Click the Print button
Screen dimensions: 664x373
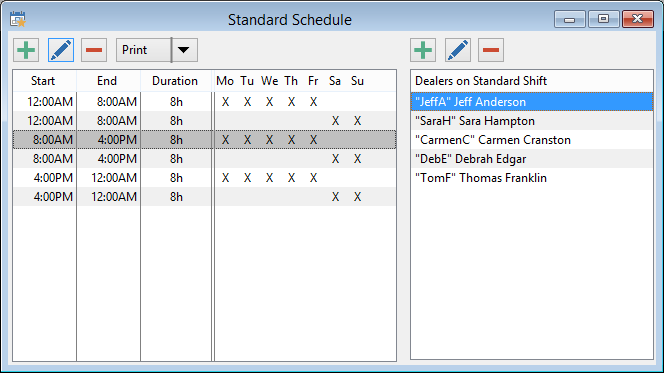pos(144,50)
